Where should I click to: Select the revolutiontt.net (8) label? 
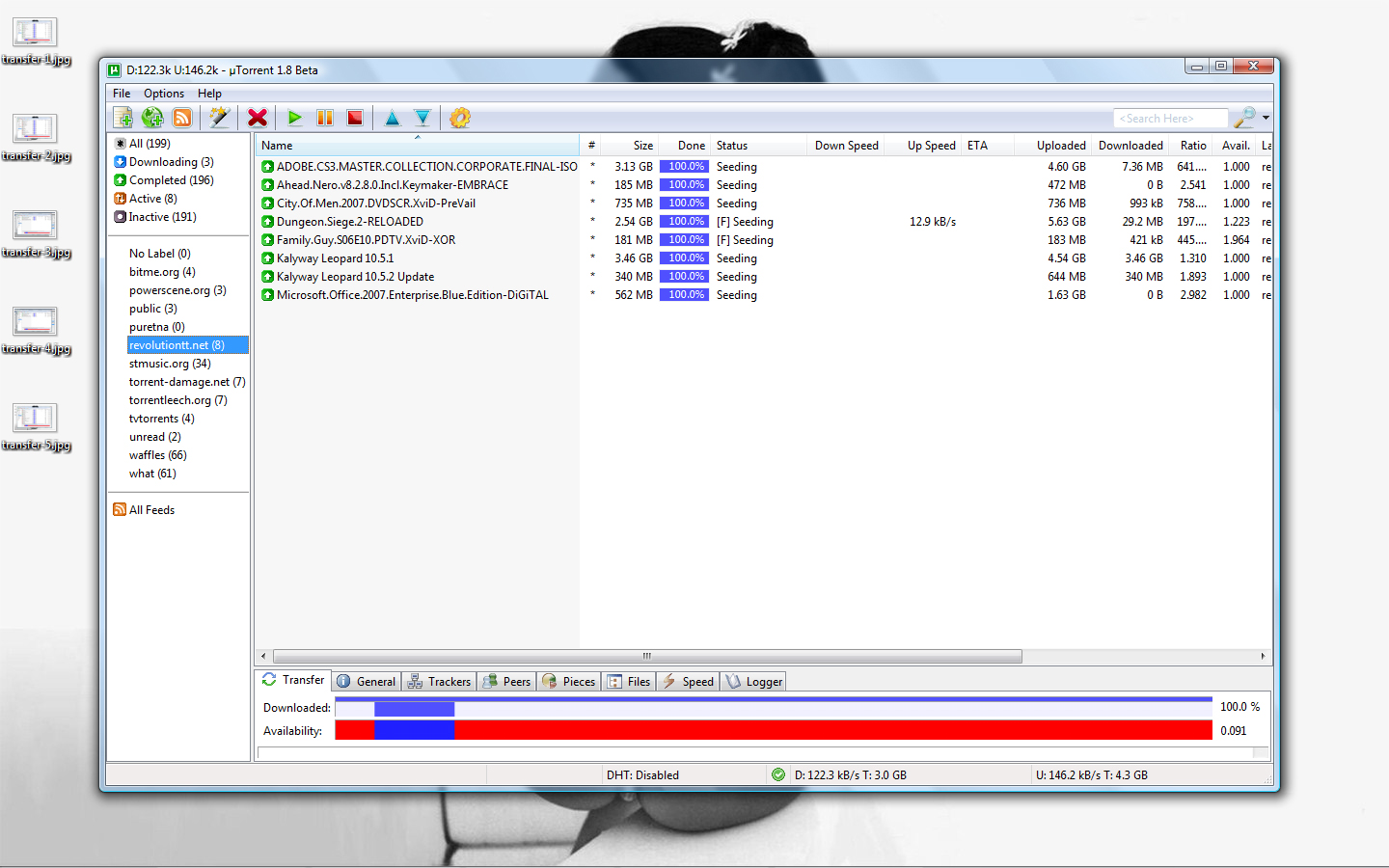(x=188, y=345)
